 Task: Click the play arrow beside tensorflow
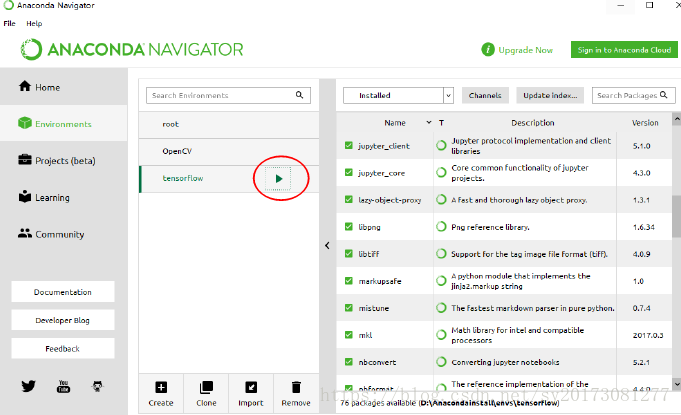coord(278,178)
